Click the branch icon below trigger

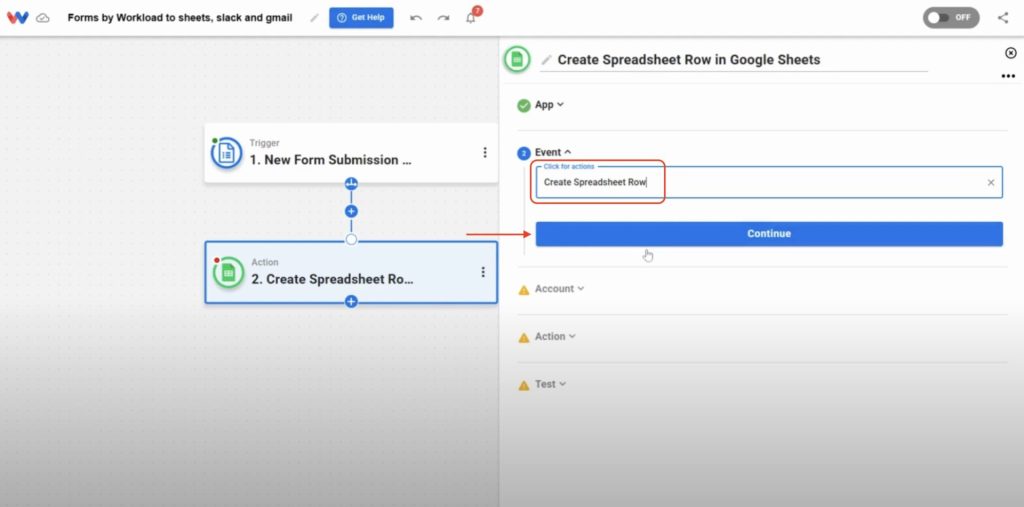point(351,184)
